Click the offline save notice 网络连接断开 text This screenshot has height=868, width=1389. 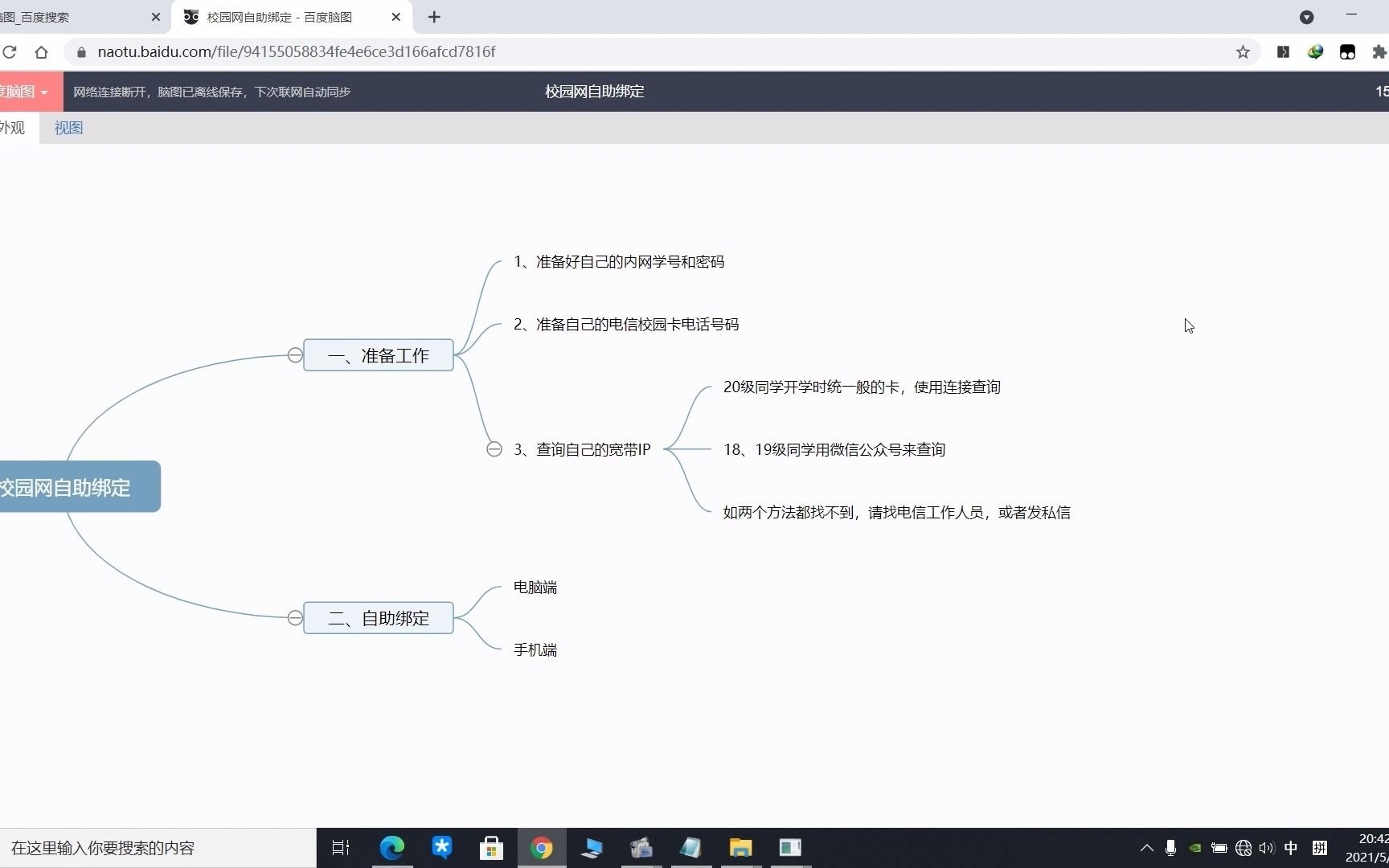212,92
